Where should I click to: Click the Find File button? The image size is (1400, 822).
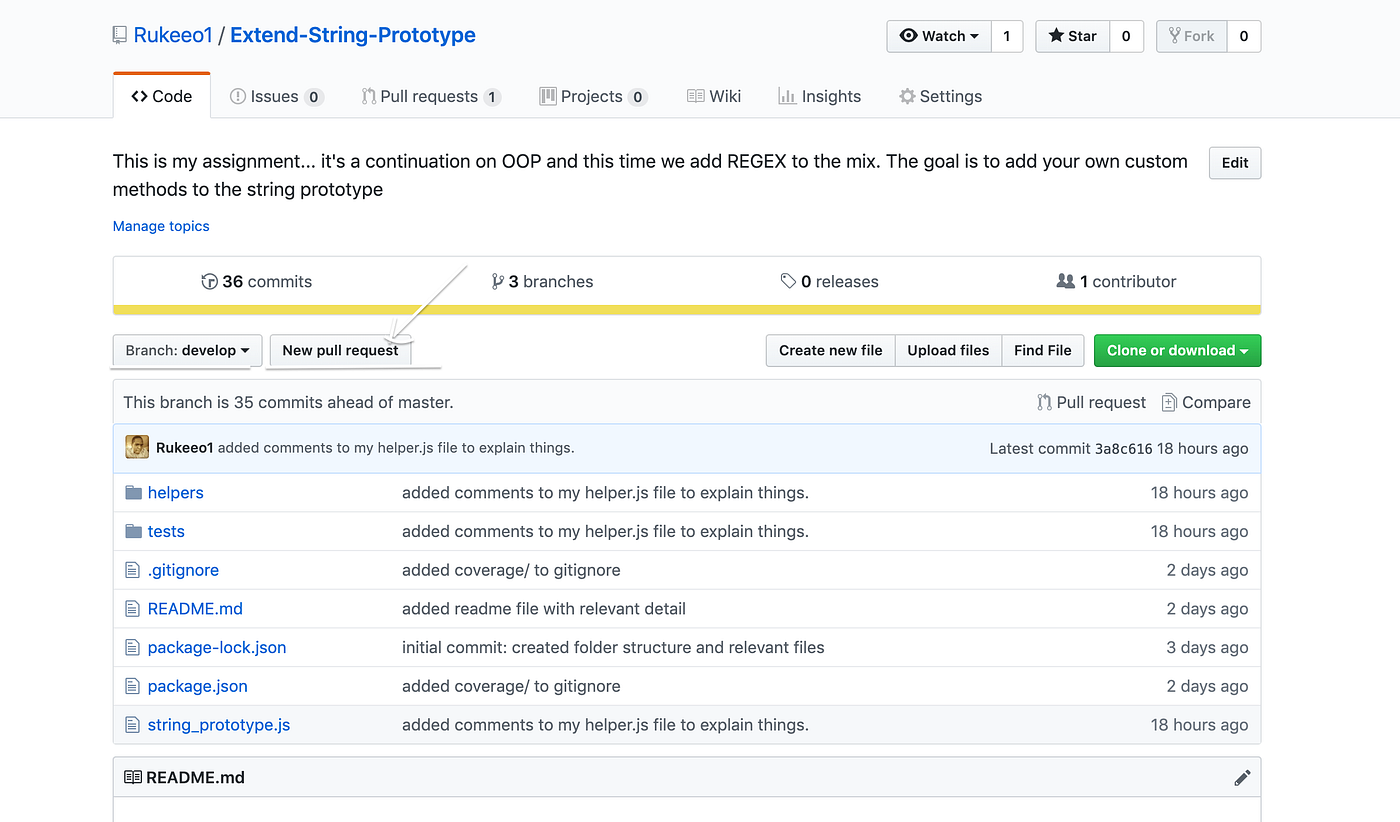[1043, 350]
